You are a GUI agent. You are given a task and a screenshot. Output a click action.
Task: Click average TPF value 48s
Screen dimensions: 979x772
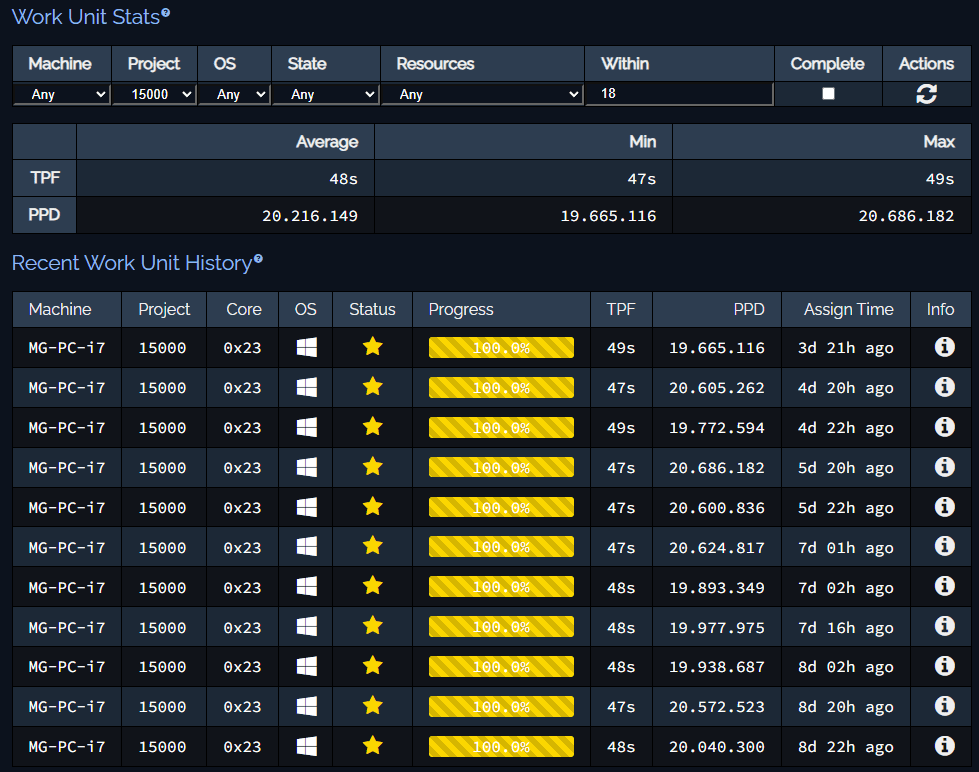tap(343, 179)
